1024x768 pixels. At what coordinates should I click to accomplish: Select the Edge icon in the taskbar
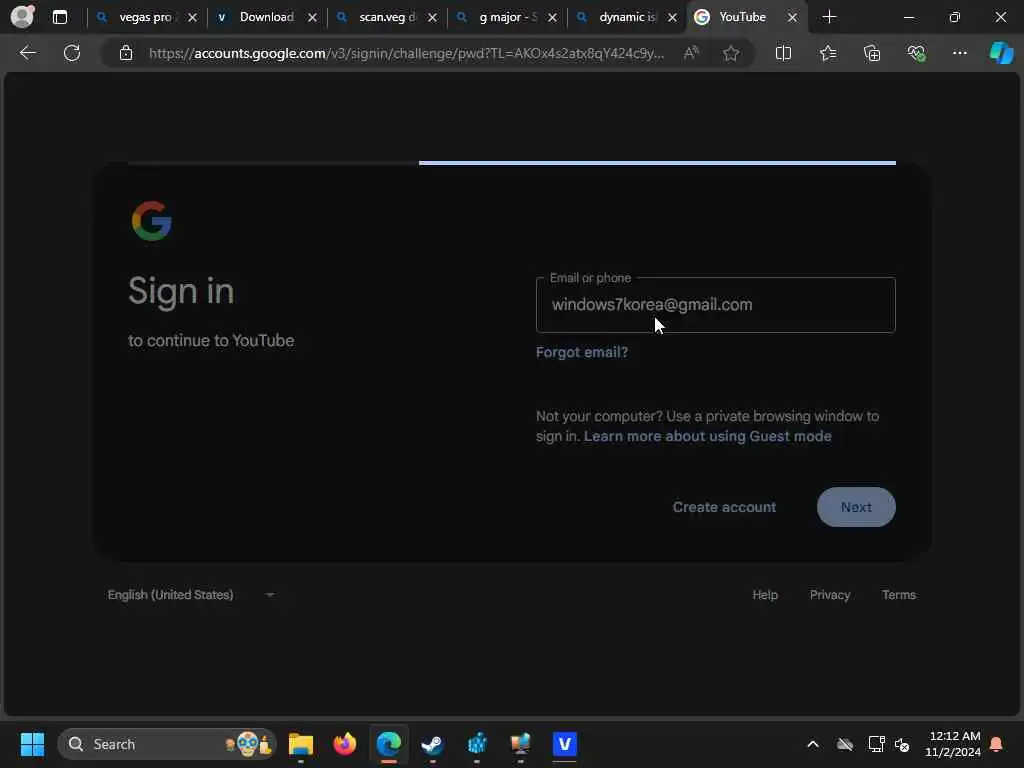pyautogui.click(x=389, y=744)
